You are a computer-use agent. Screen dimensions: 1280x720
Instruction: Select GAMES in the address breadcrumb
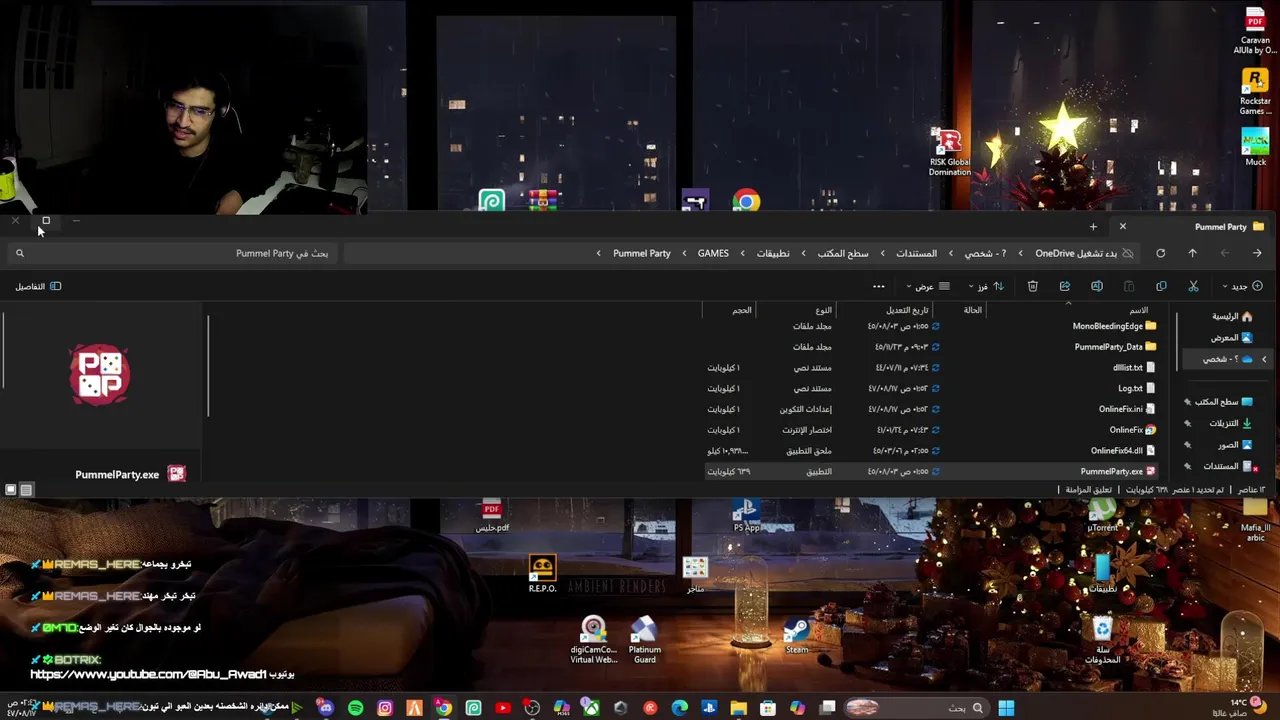713,254
